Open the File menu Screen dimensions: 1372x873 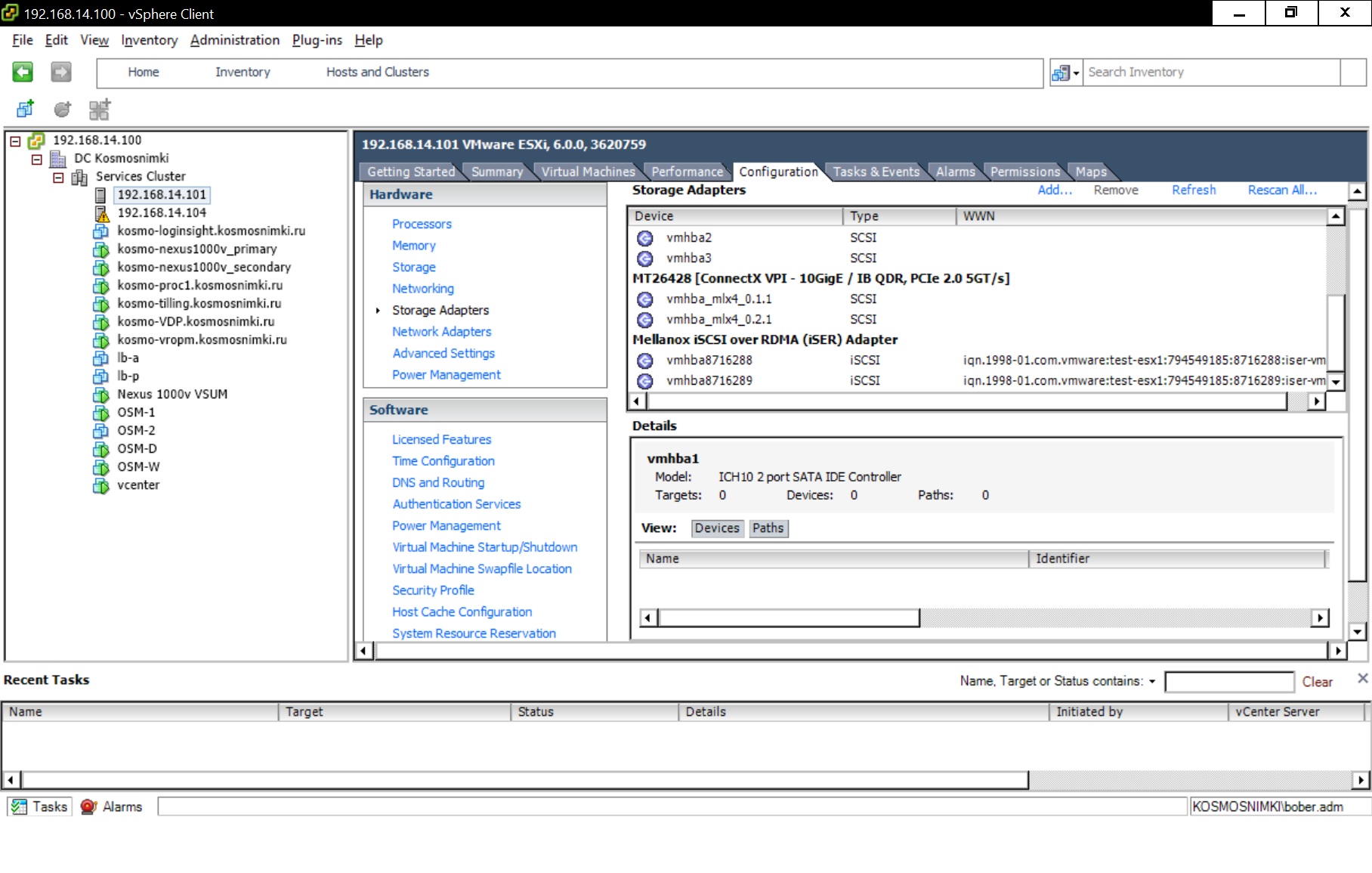tap(23, 40)
